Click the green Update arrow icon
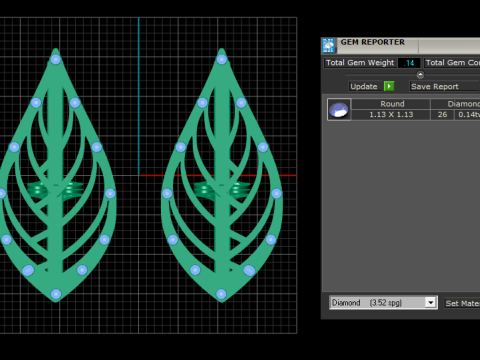The image size is (480, 360). 389,86
